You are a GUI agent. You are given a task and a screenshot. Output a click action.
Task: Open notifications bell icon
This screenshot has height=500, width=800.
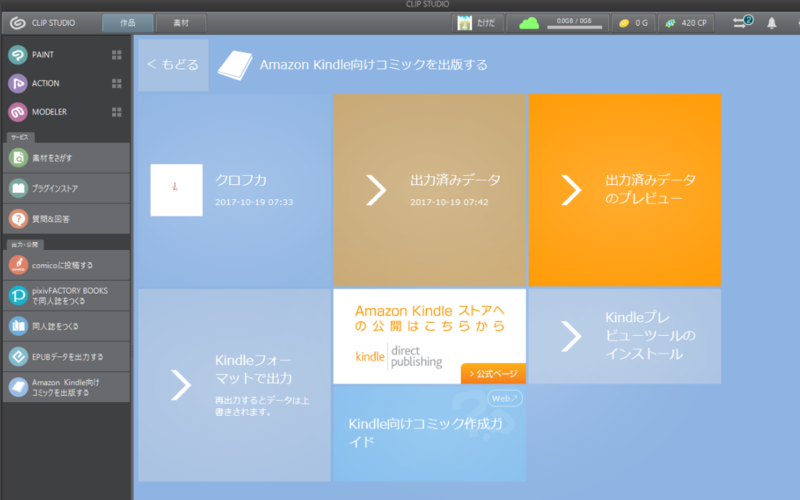pos(771,23)
